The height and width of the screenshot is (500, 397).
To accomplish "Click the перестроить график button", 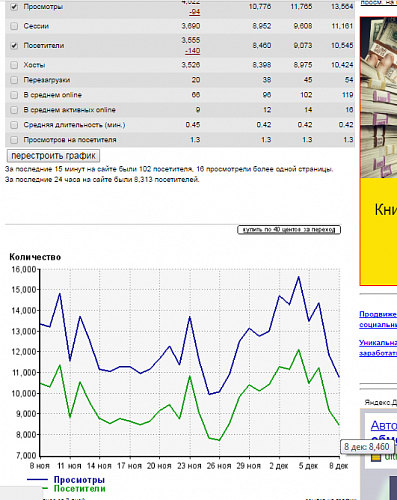I will [53, 156].
